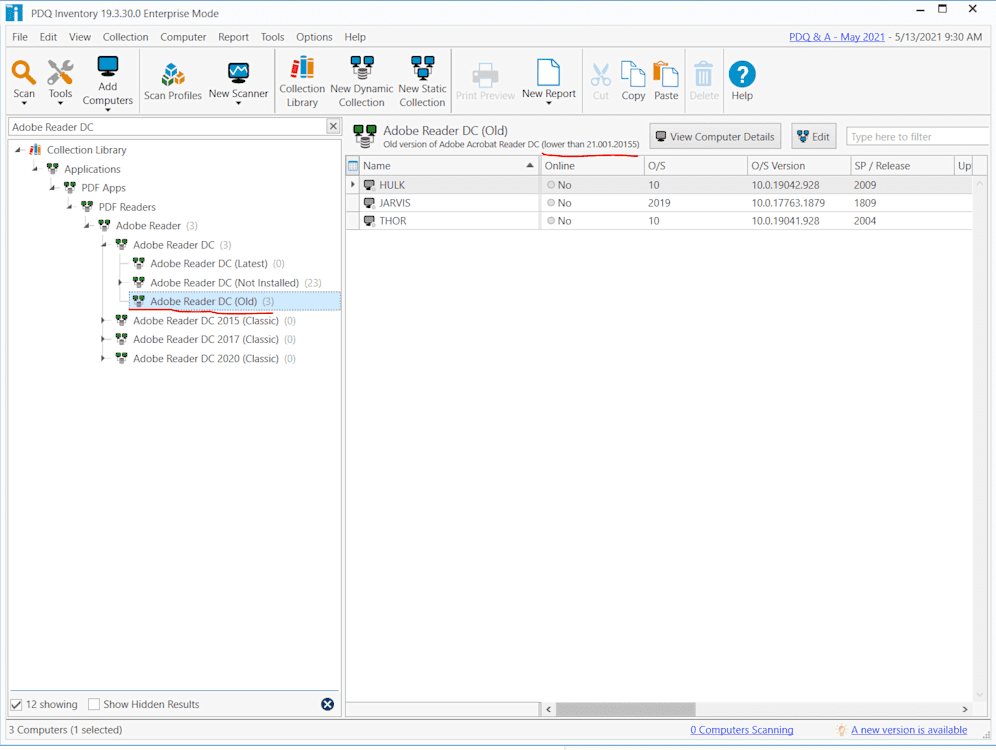Open the Collection Library toolbar button
This screenshot has height=750, width=996.
click(302, 82)
